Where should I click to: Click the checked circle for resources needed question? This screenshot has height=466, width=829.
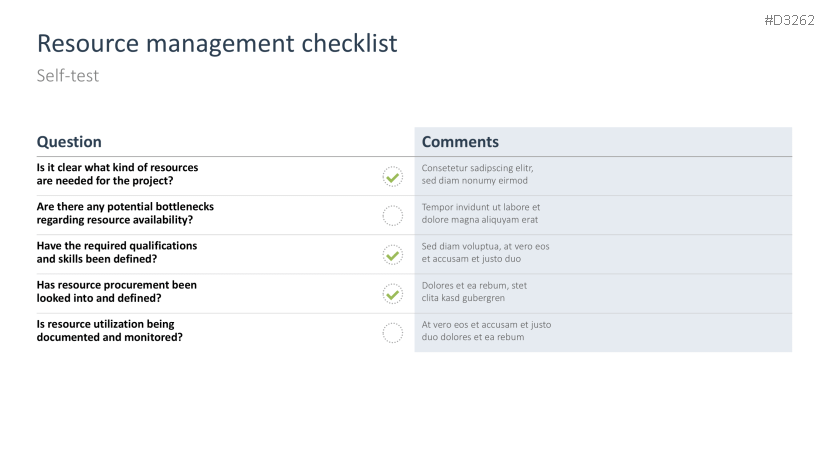coord(393,177)
